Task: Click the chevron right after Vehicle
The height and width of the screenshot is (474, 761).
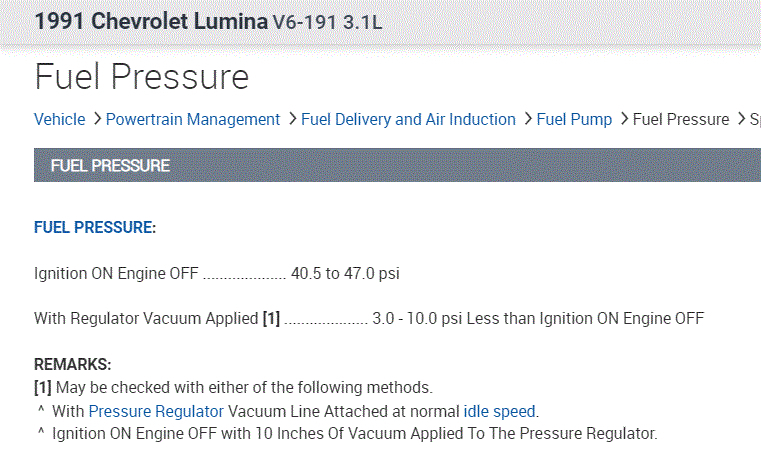Action: (96, 119)
